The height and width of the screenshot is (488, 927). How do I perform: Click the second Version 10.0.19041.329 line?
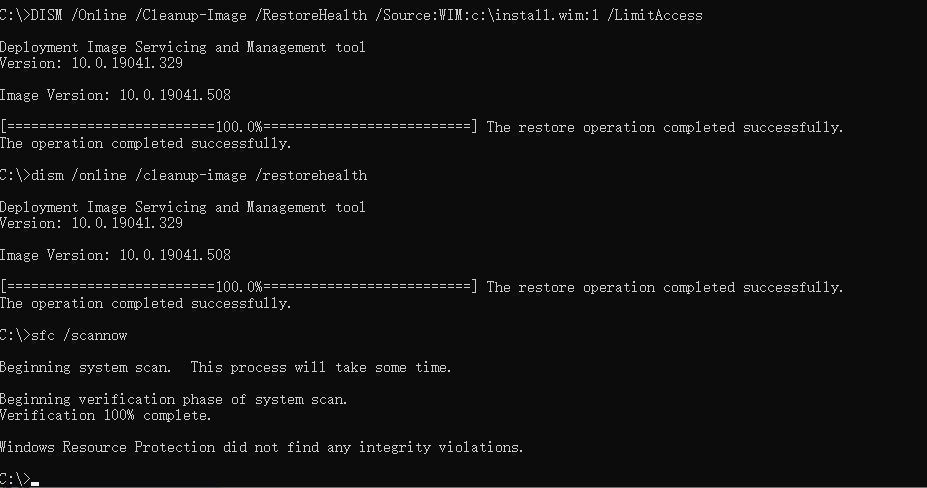tap(91, 223)
